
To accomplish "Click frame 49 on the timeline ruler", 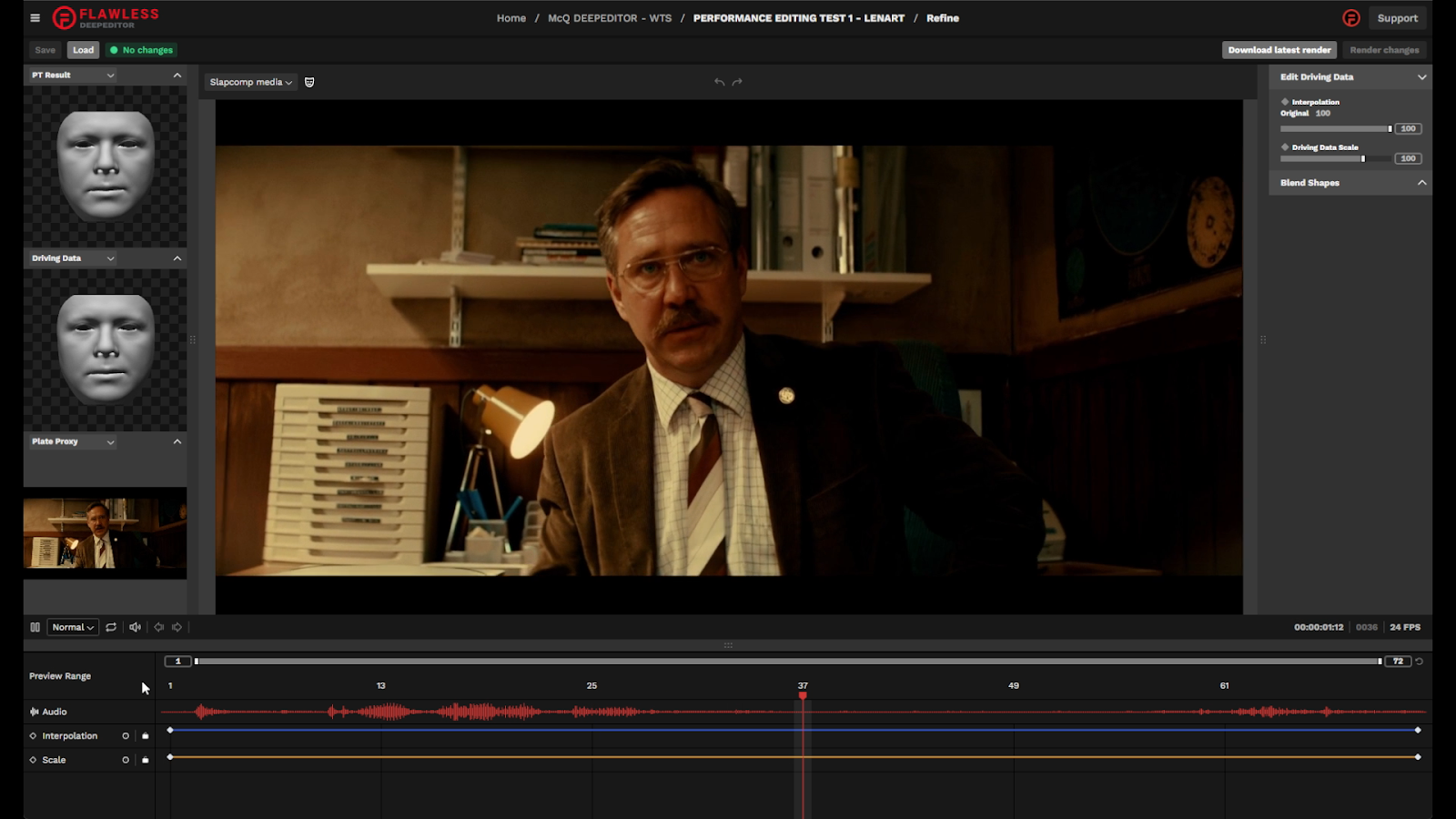I will [x=1014, y=685].
